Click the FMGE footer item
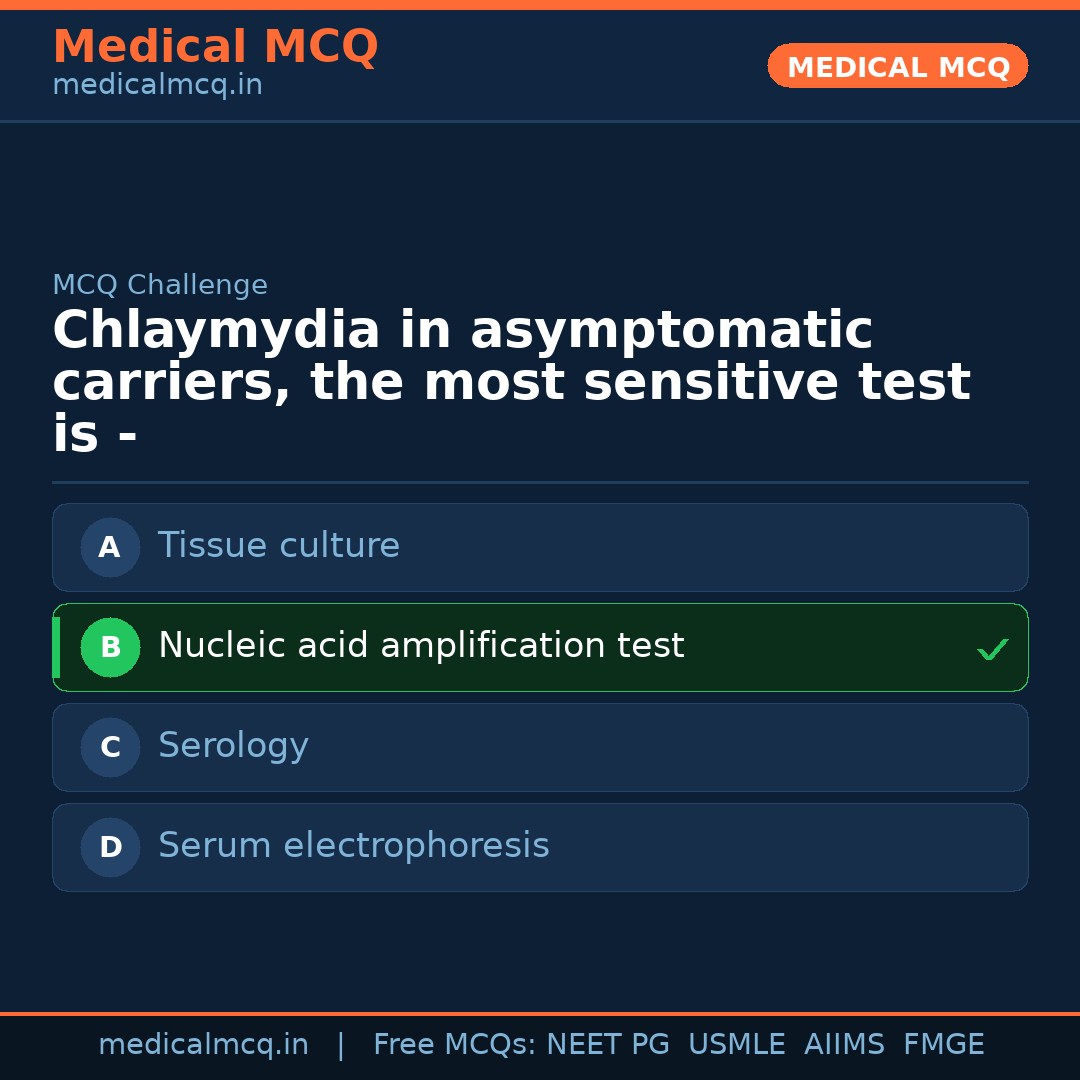1080x1080 pixels. 943,1045
